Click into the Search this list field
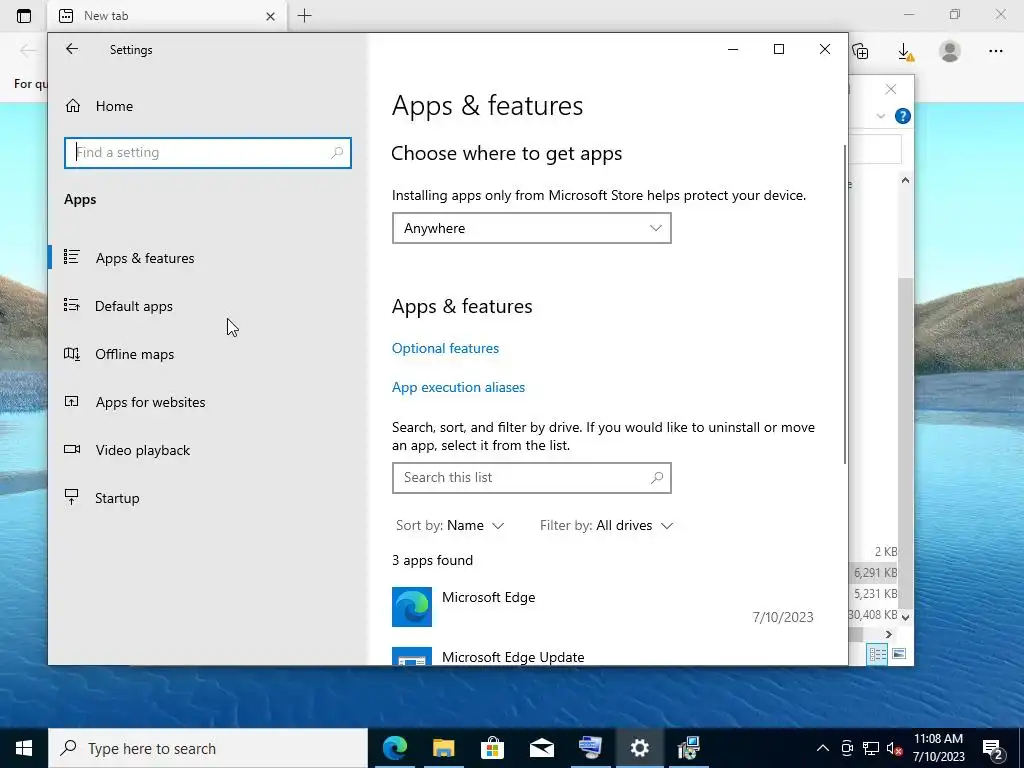The image size is (1024, 768). [532, 477]
